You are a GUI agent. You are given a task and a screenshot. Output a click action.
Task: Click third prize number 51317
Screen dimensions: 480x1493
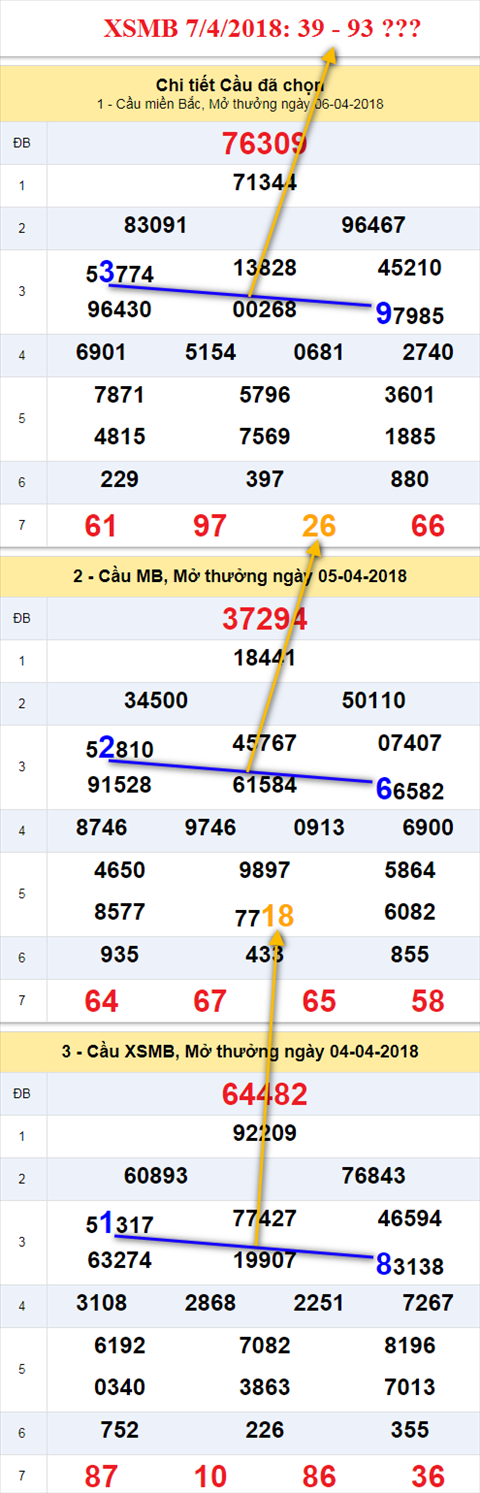120,1222
